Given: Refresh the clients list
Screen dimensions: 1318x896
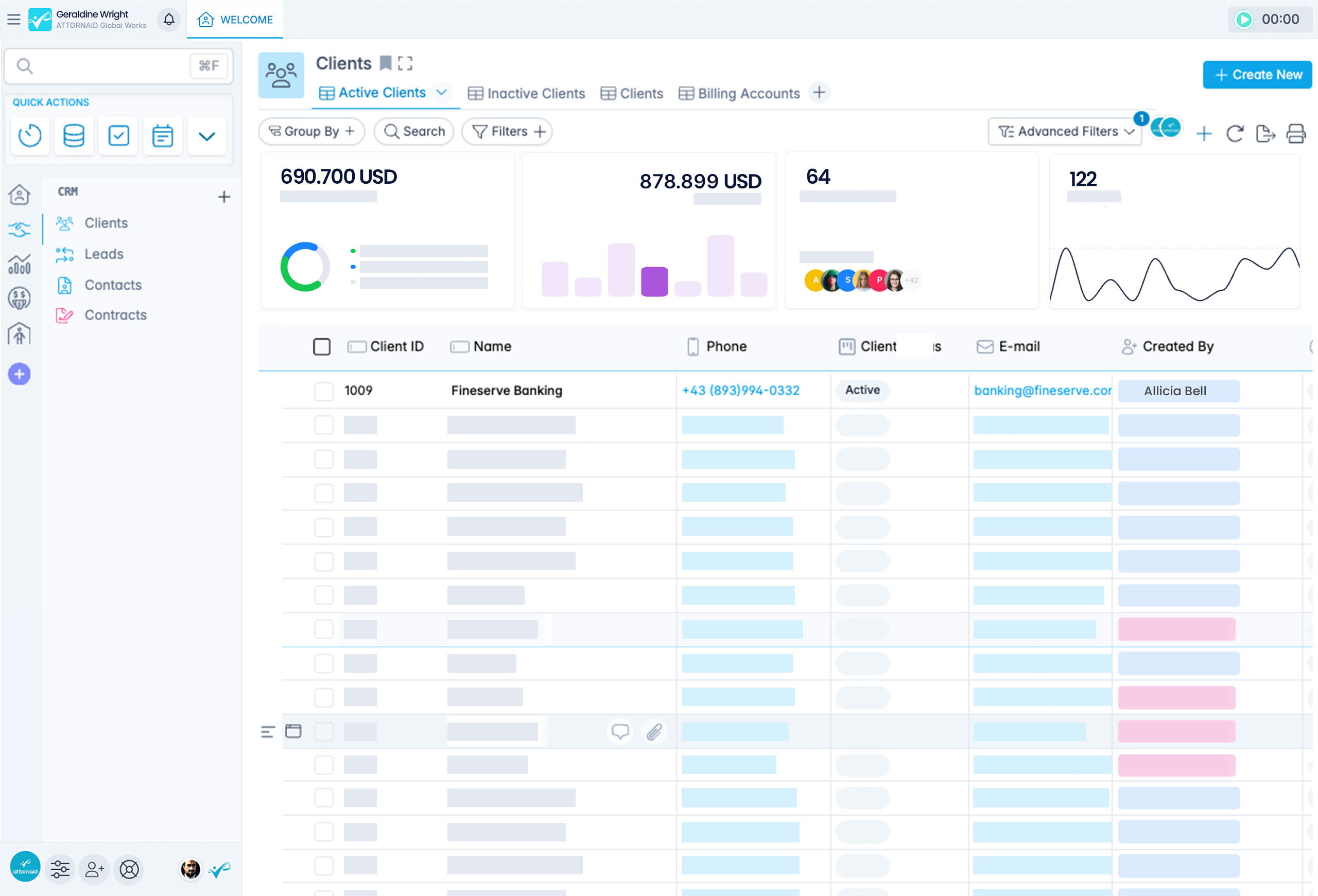Looking at the screenshot, I should [x=1235, y=134].
